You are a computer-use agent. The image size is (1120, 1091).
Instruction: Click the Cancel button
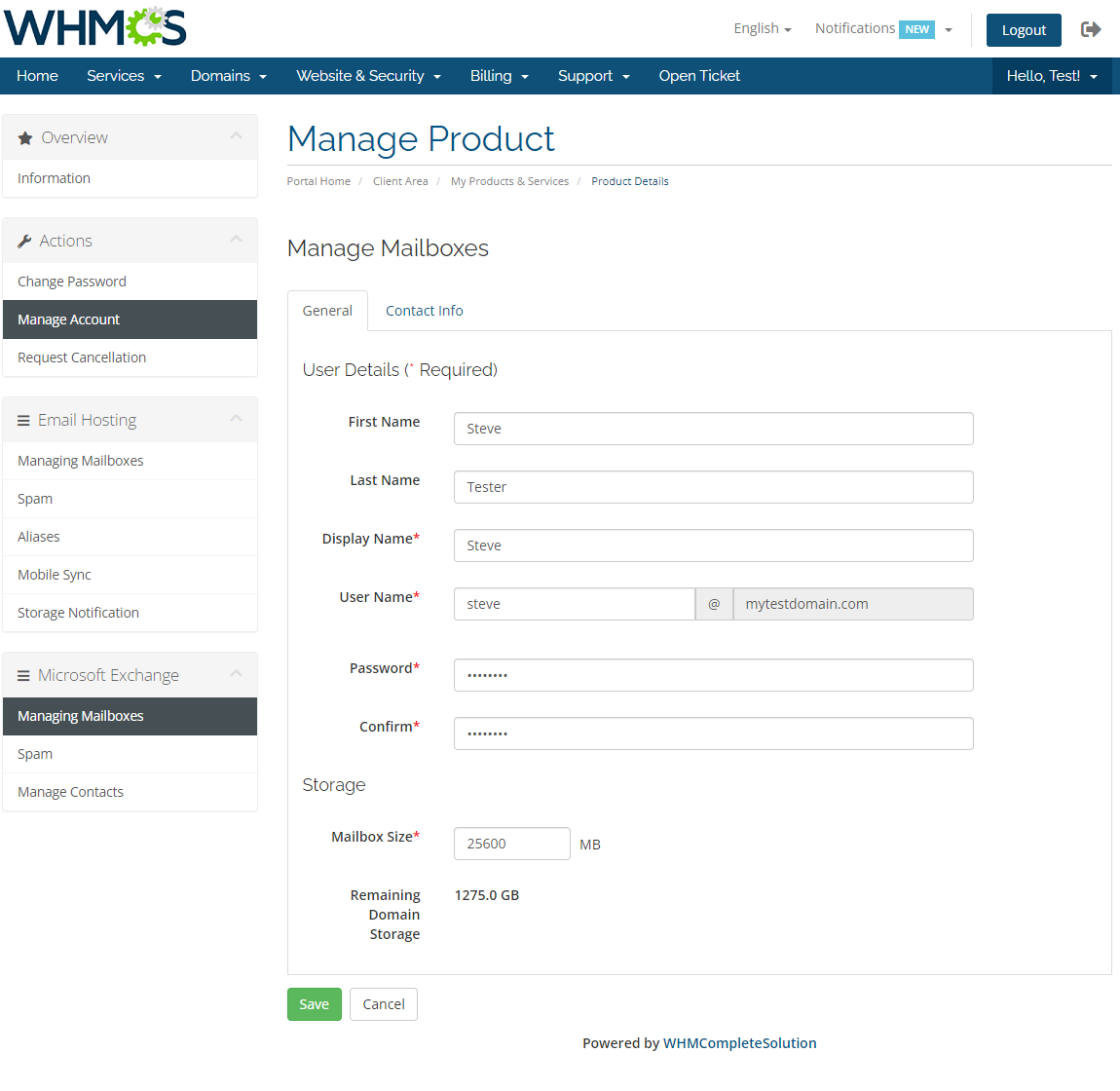pyautogui.click(x=384, y=1004)
